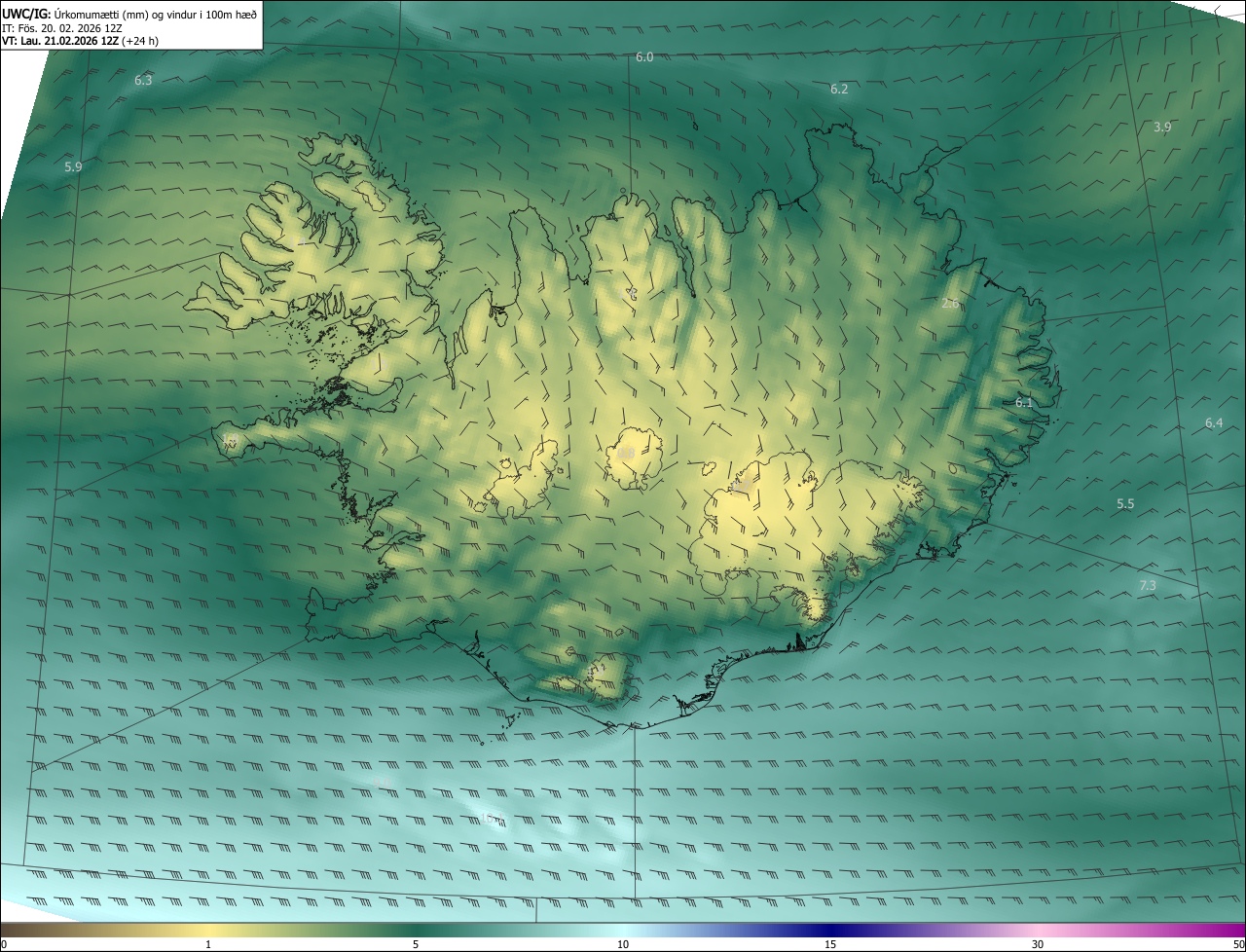This screenshot has width=1246, height=952.
Task: Click the 7.3 value on the map
Action: point(1148,585)
